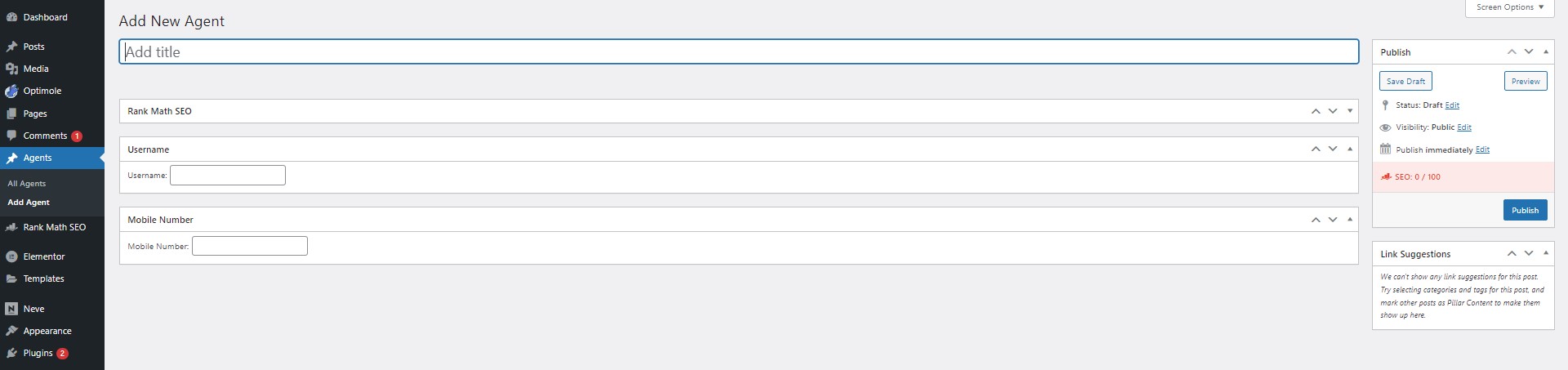This screenshot has height=370, width=1568.
Task: Open Plugins via the plug icon
Action: 11,354
